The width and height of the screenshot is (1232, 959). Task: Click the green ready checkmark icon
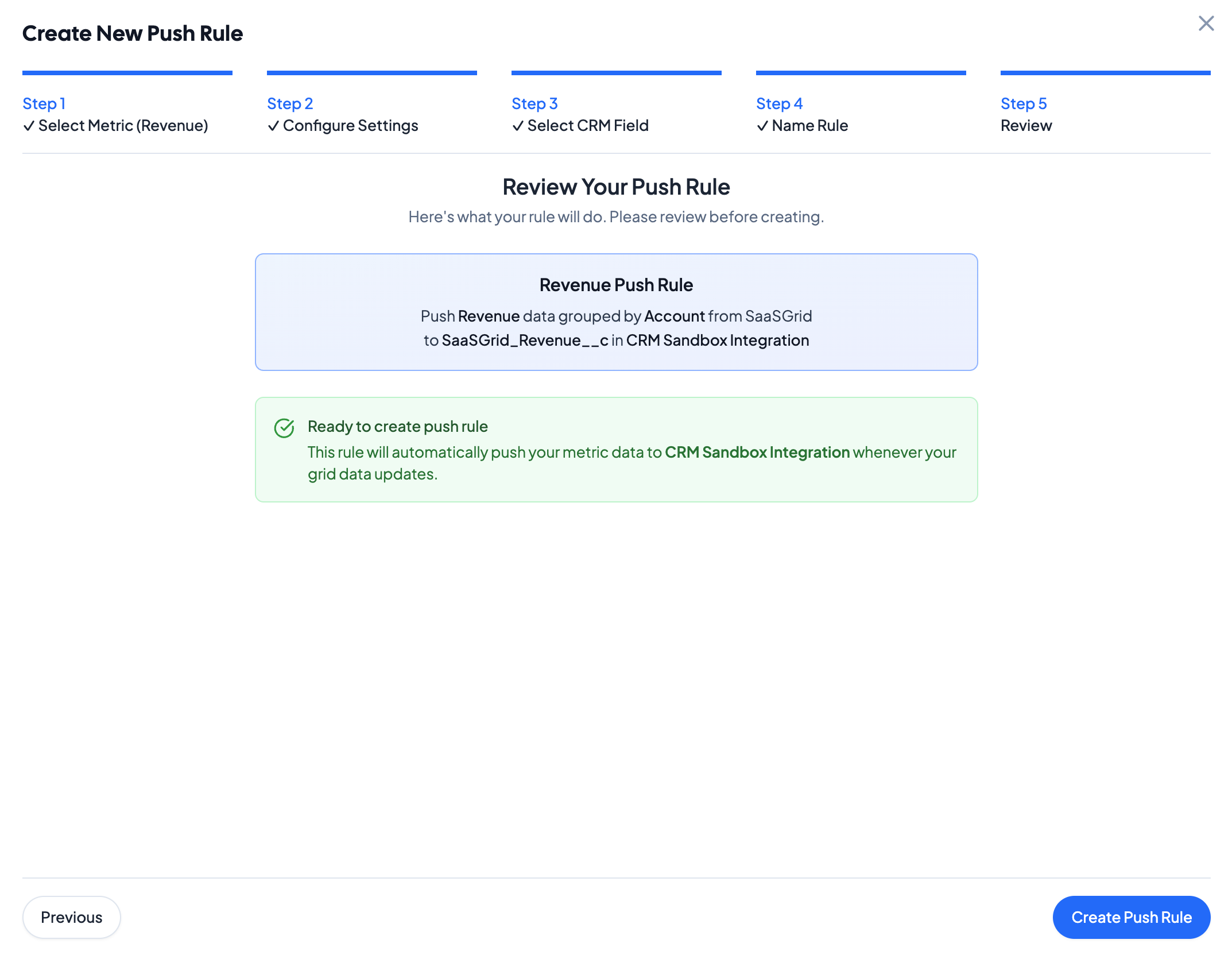click(284, 428)
